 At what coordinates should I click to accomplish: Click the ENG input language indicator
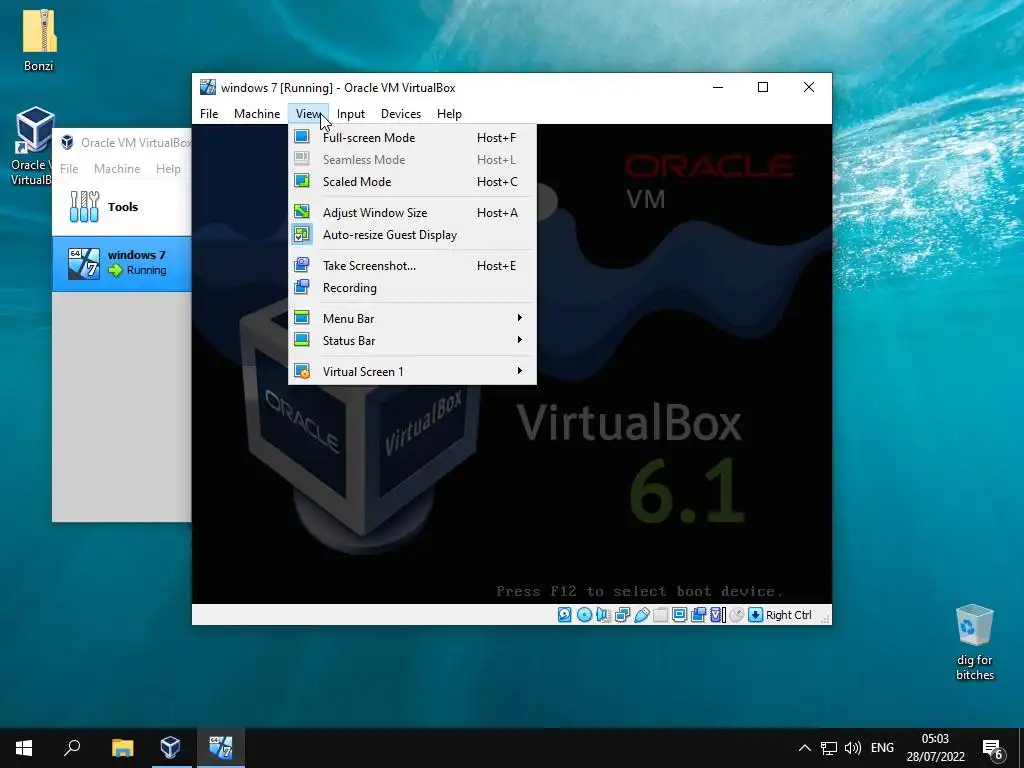point(882,748)
